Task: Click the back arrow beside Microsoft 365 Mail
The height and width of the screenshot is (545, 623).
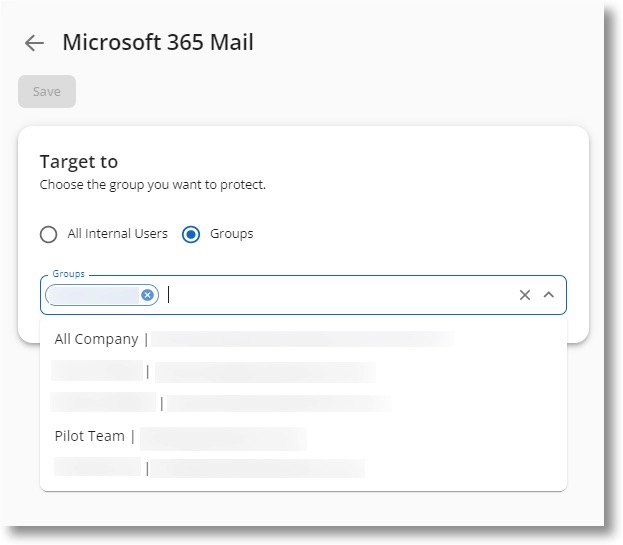Action: pos(34,43)
